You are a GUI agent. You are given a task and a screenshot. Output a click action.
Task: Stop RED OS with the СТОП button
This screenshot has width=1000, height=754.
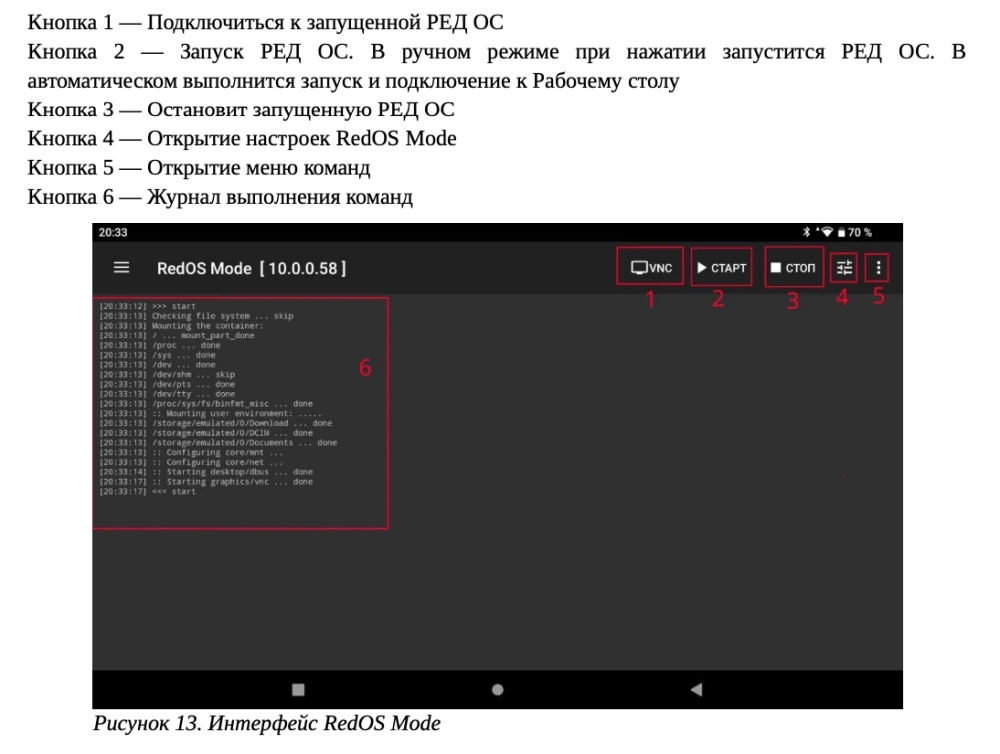pos(793,267)
